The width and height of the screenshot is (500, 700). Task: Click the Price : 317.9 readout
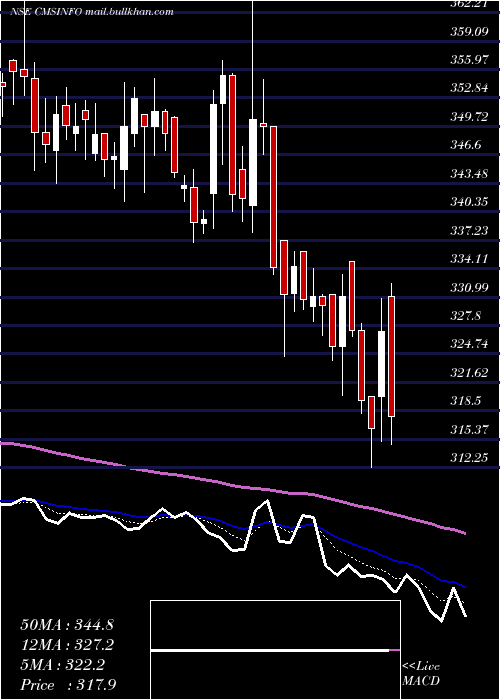[68, 685]
